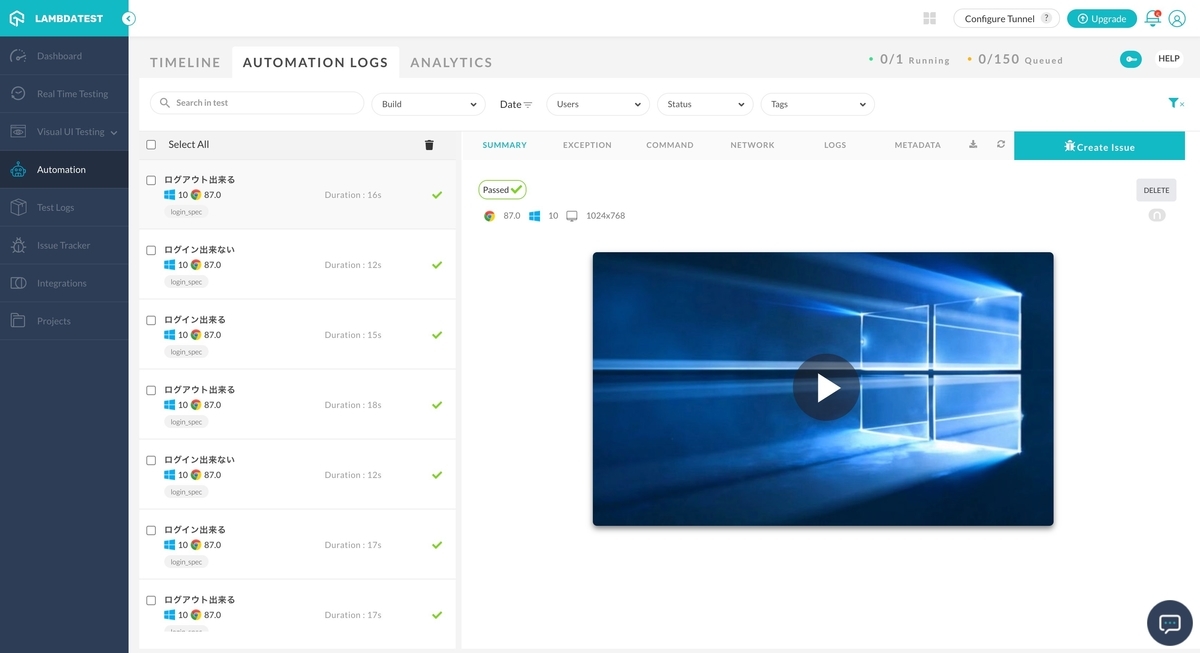The width and height of the screenshot is (1200, 653).
Task: Click the LambdaTest logo
Action: [x=56, y=18]
